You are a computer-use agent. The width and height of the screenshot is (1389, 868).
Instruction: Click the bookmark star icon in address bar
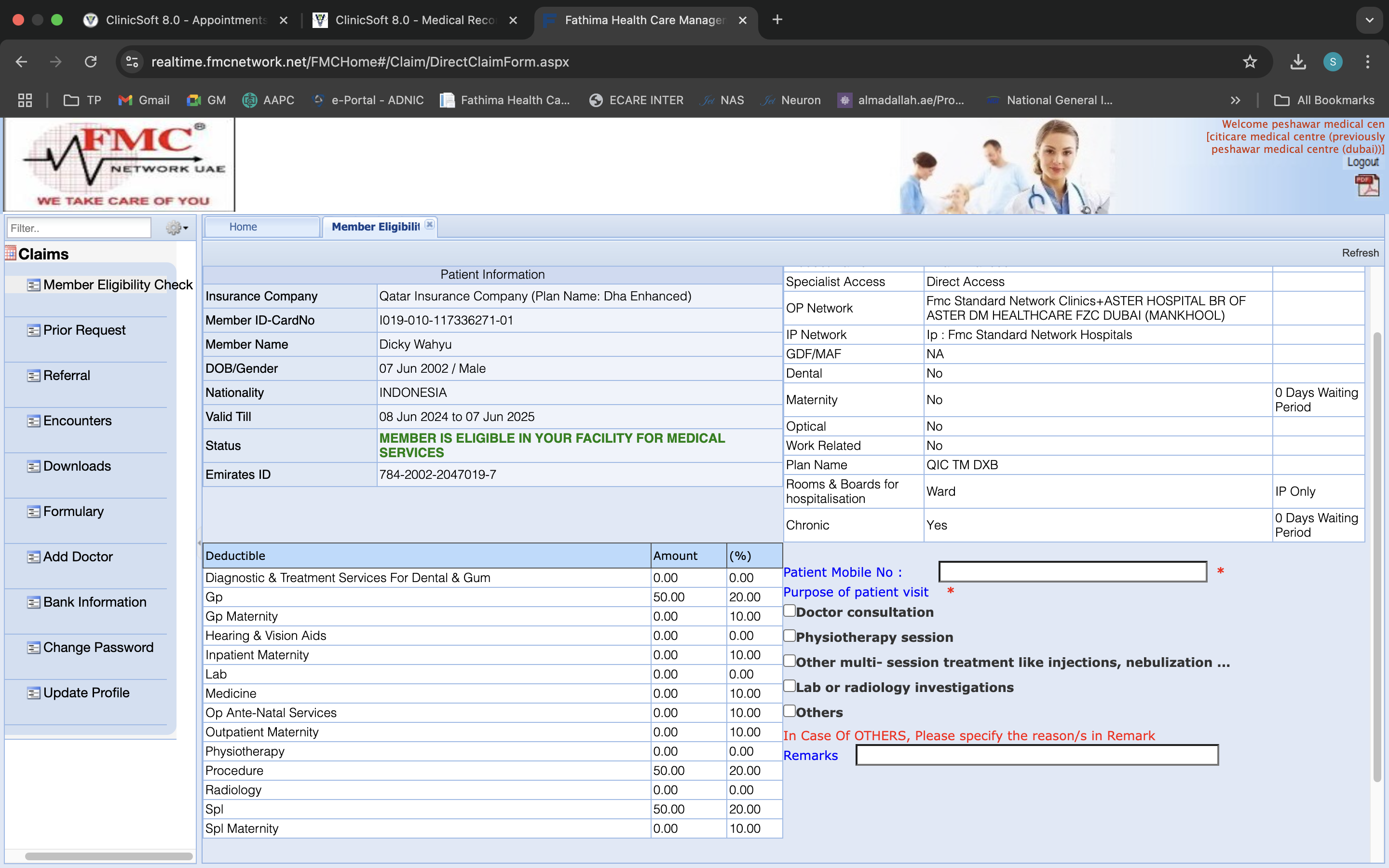coord(1250,62)
